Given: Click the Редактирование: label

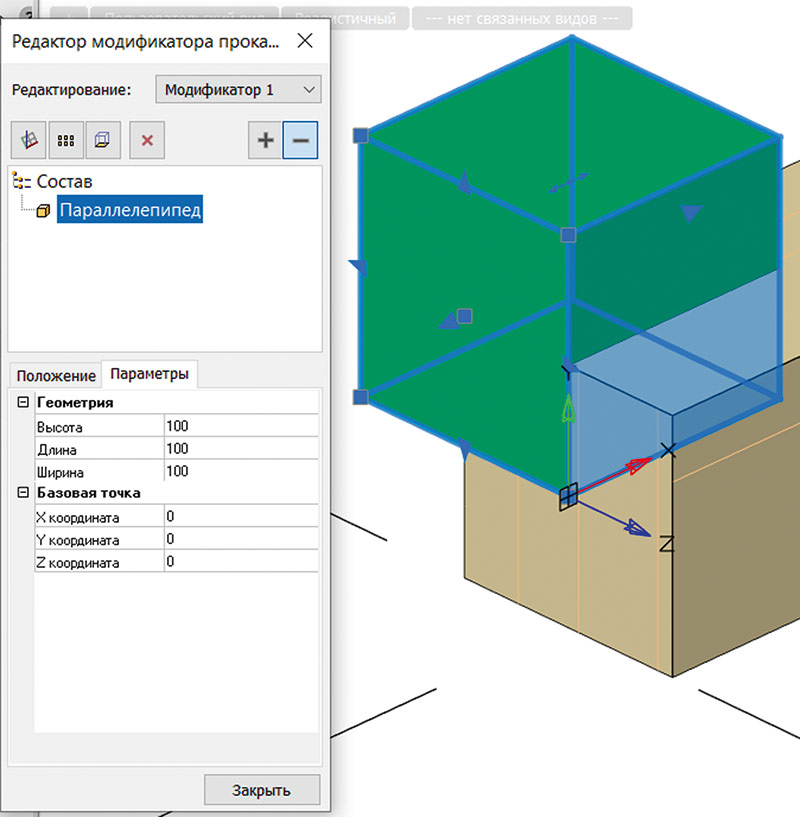Looking at the screenshot, I should (71, 90).
